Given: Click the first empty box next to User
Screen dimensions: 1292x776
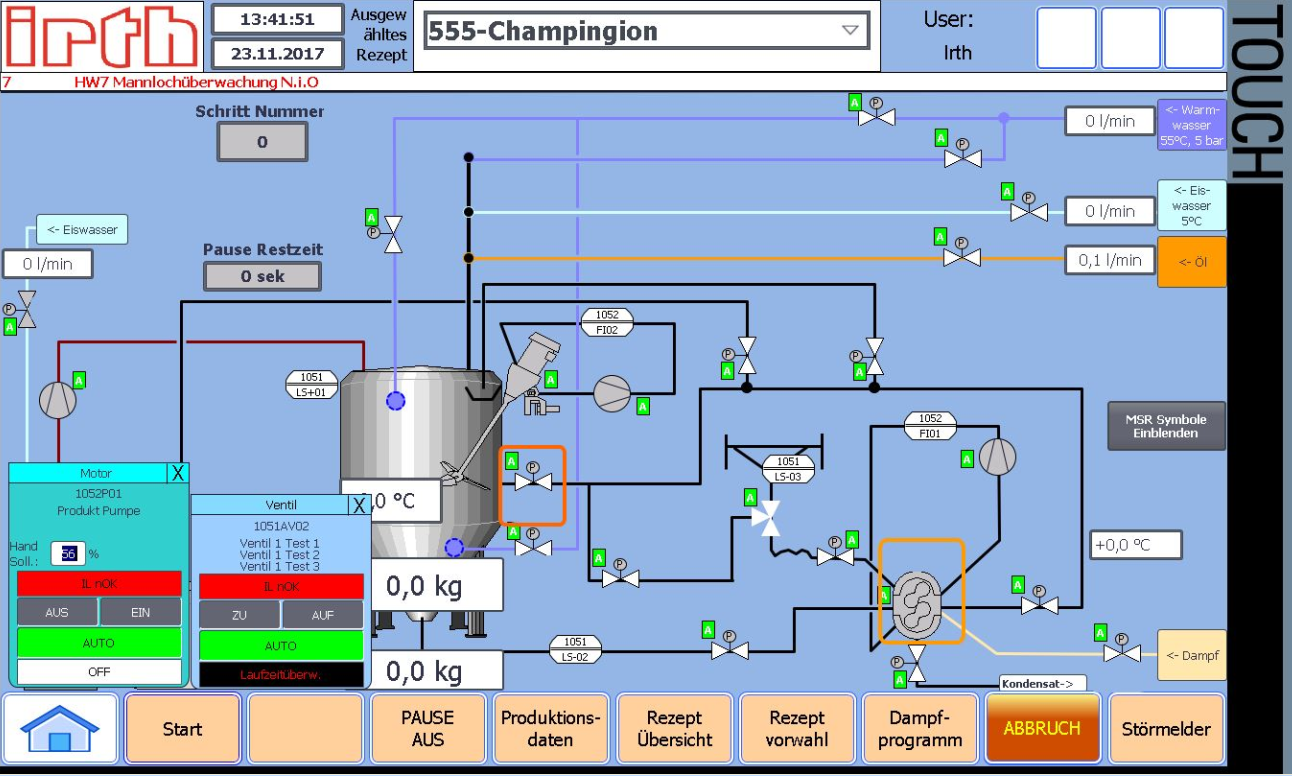Looking at the screenshot, I should click(1066, 38).
